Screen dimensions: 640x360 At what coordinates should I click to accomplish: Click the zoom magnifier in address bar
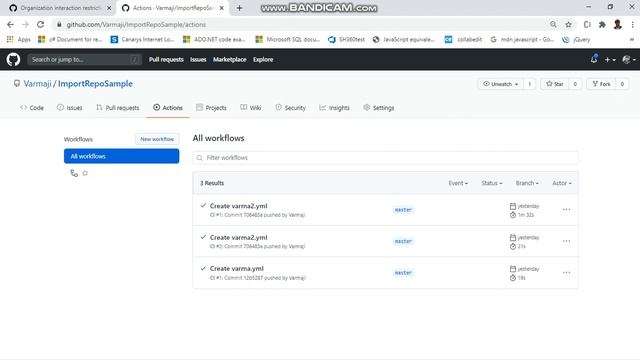[553, 24]
